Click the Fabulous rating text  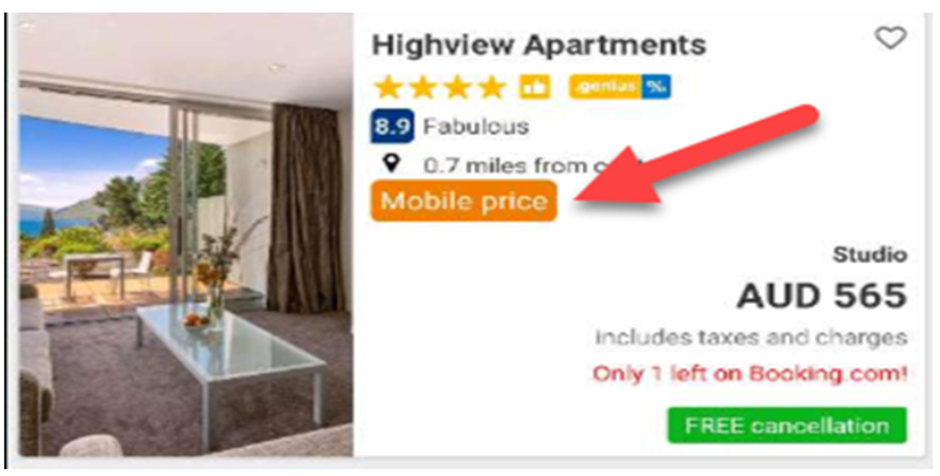point(476,126)
